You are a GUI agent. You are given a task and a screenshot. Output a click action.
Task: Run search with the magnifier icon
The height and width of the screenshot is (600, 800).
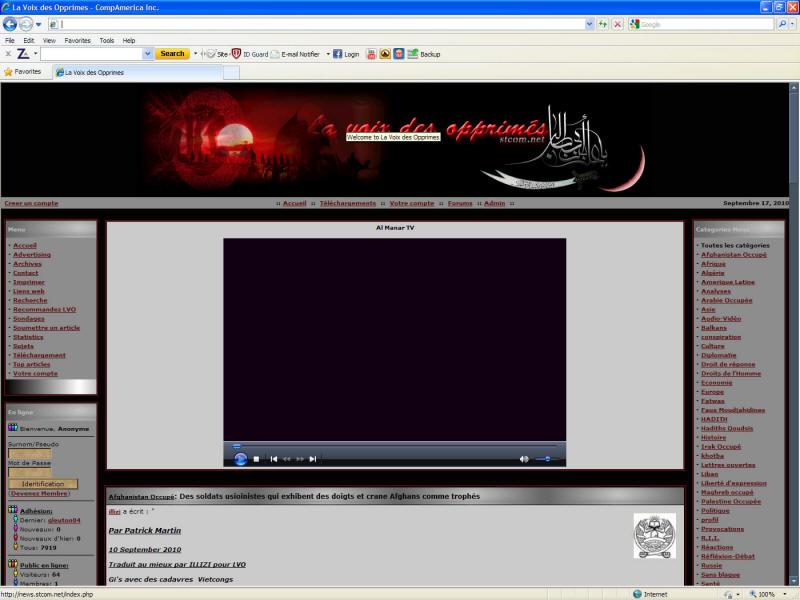pos(782,24)
